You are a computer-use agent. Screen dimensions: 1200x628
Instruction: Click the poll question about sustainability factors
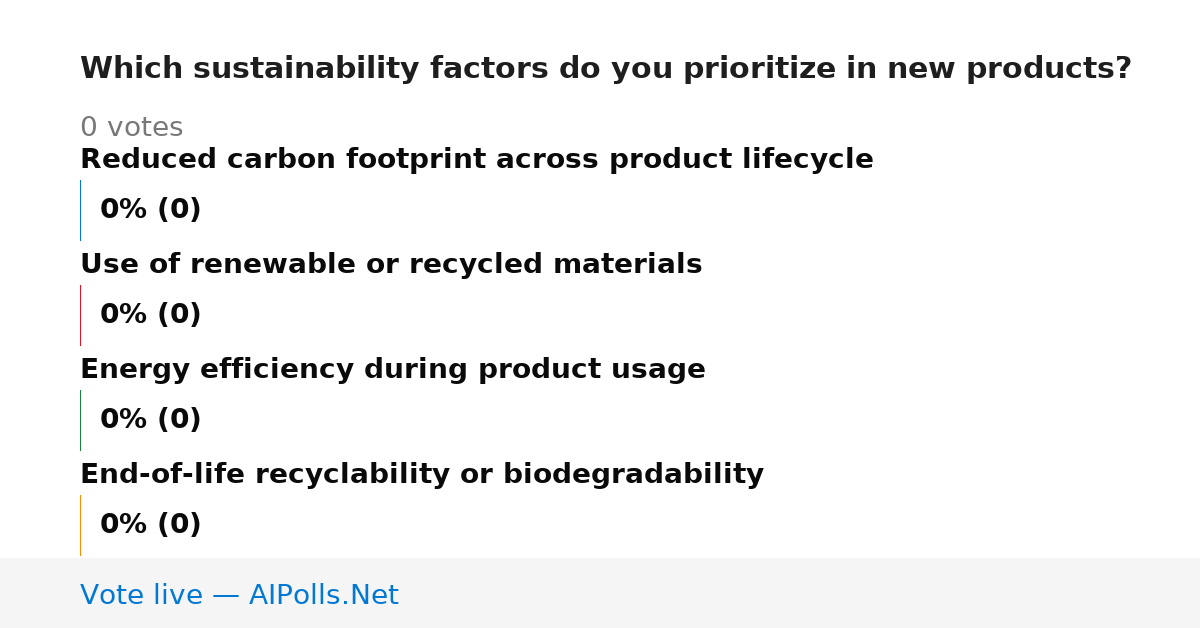606,69
